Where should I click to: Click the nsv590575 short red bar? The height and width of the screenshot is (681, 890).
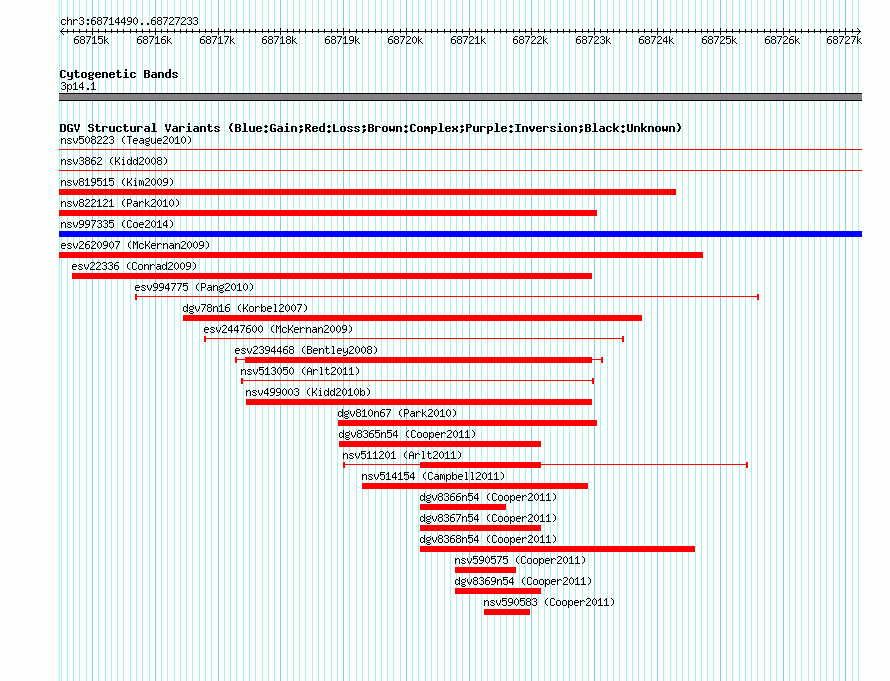(485, 570)
